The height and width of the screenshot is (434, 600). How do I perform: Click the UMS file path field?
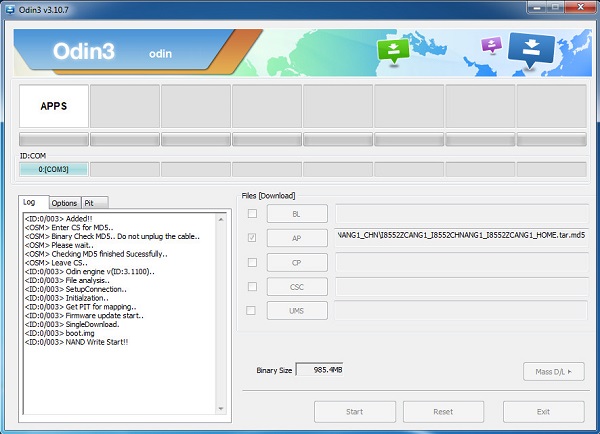point(461,310)
